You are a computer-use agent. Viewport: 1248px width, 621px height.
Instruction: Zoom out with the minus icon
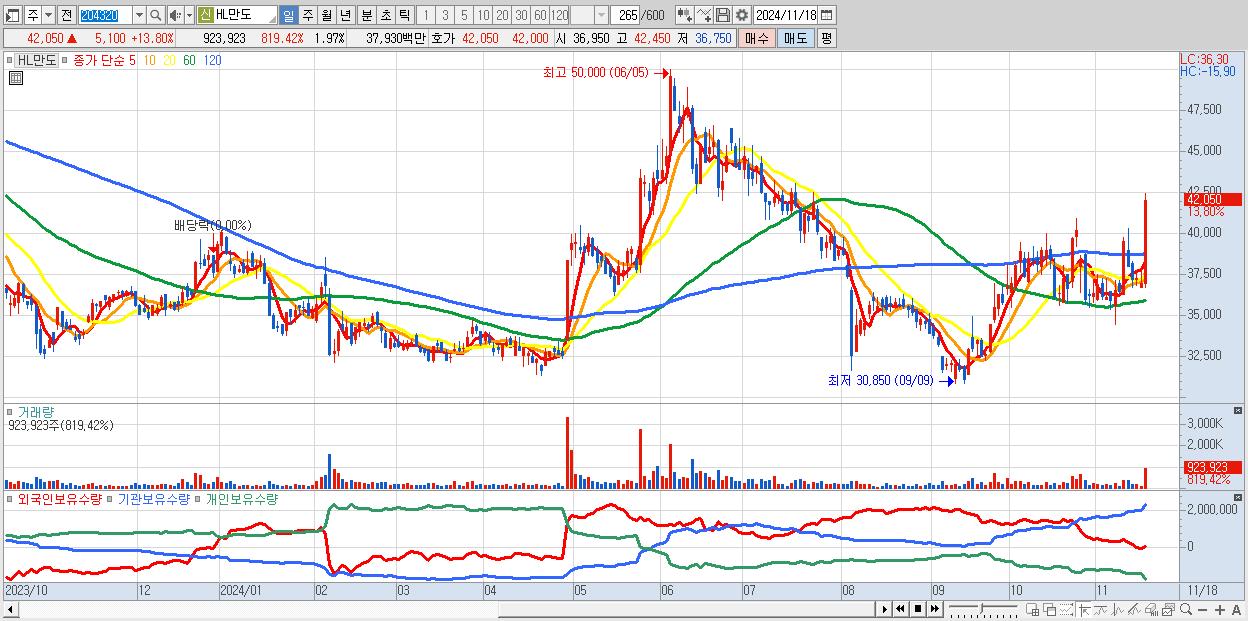coord(1203,610)
